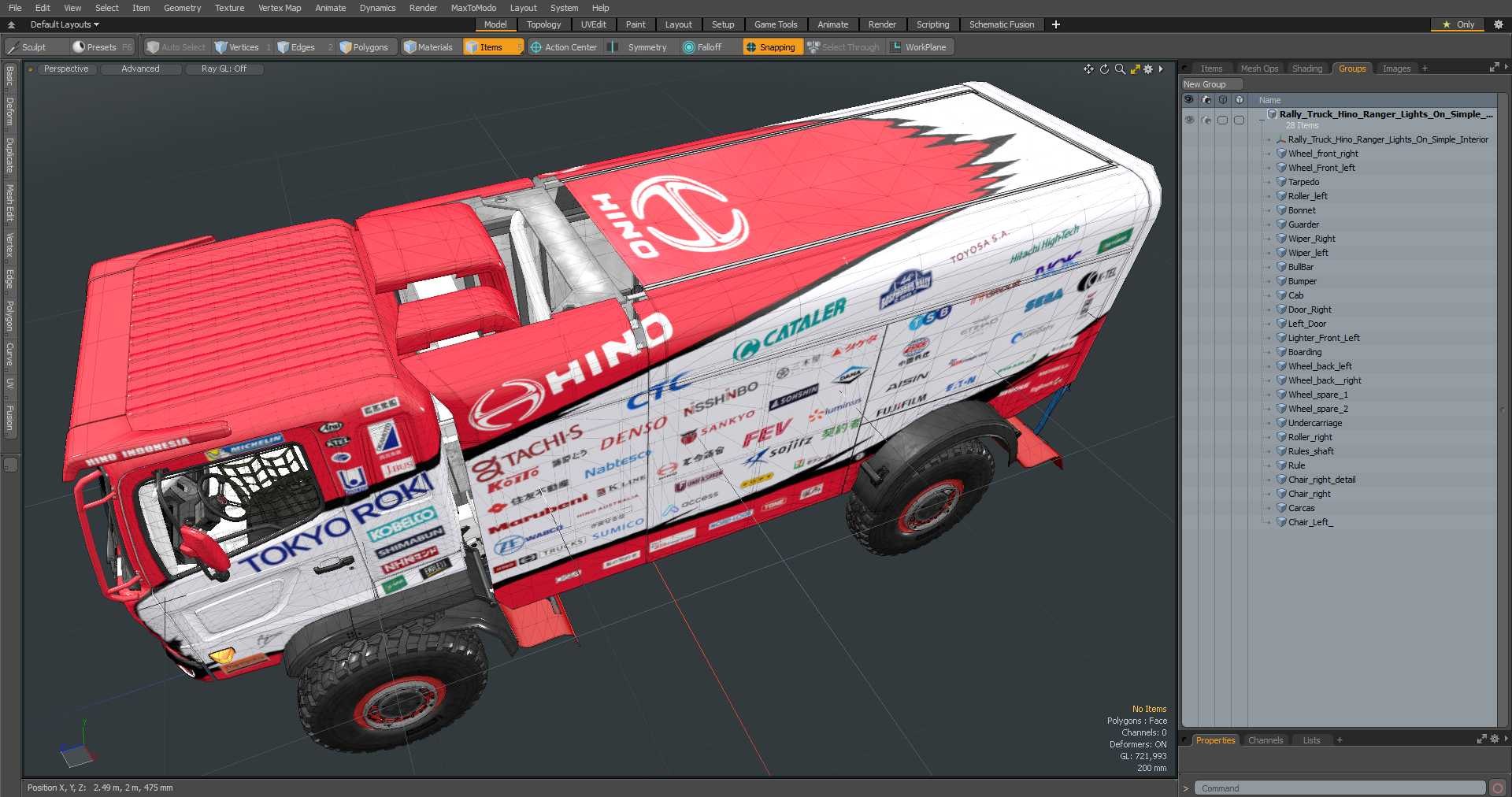Click the viewport rotate icon
This screenshot has width=1512, height=797.
point(1104,69)
